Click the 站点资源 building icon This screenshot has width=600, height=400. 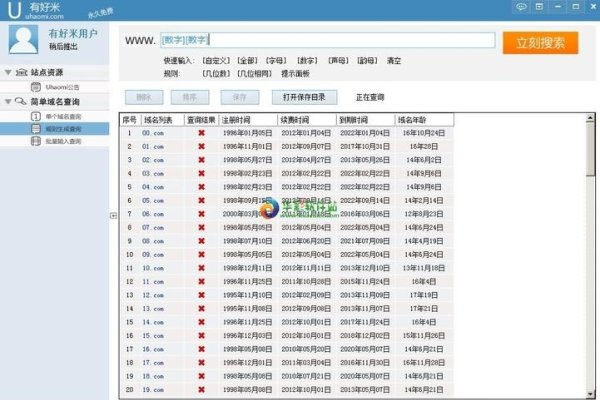21,72
